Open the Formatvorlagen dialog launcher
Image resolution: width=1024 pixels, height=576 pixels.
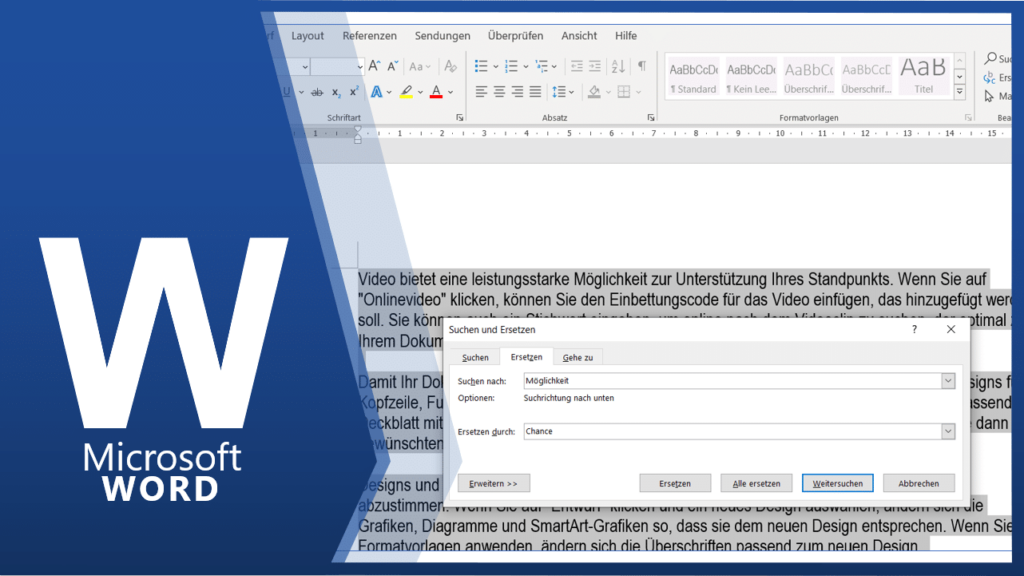point(968,118)
